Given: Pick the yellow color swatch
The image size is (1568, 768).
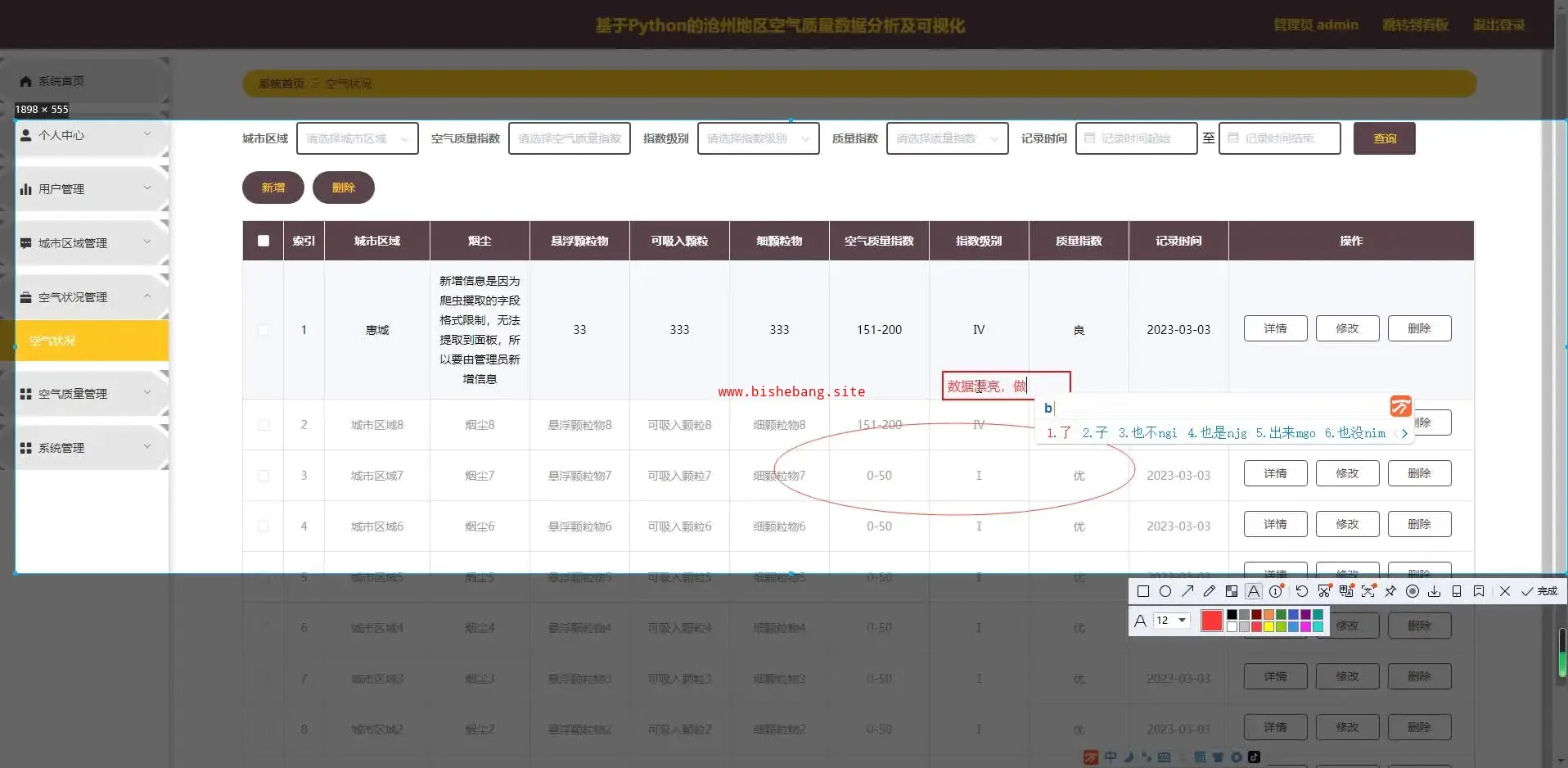Looking at the screenshot, I should click(x=1268, y=626).
